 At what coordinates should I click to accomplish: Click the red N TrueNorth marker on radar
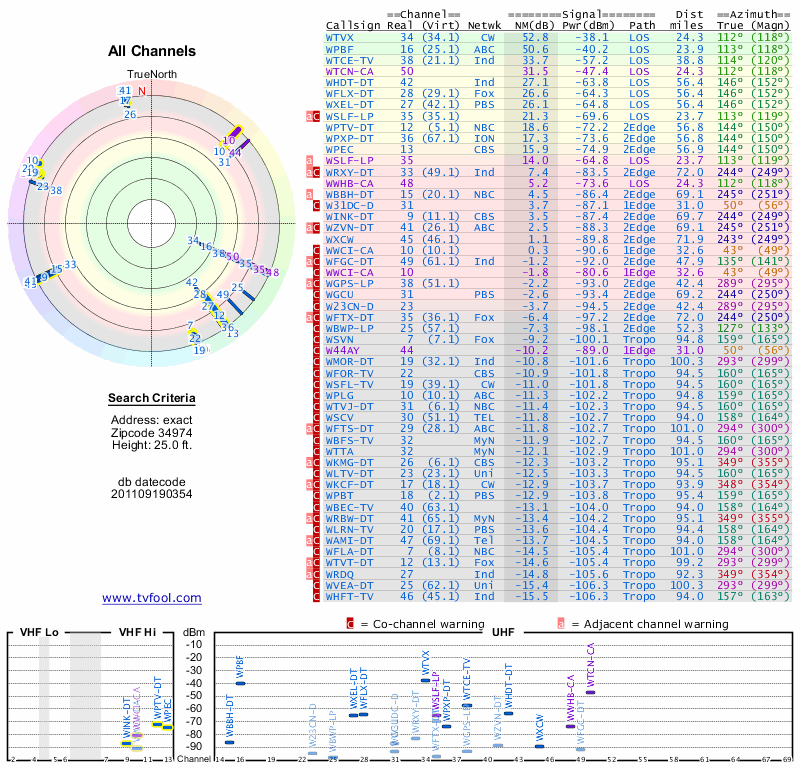[142, 91]
